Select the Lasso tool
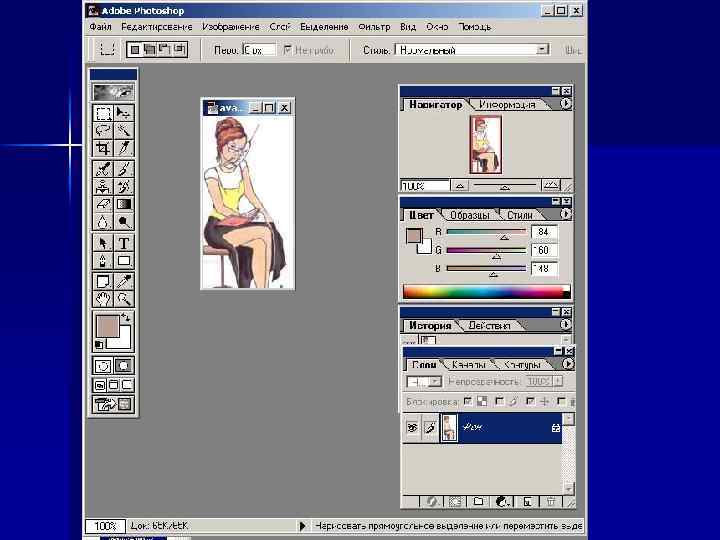The height and width of the screenshot is (540, 720). tap(103, 130)
